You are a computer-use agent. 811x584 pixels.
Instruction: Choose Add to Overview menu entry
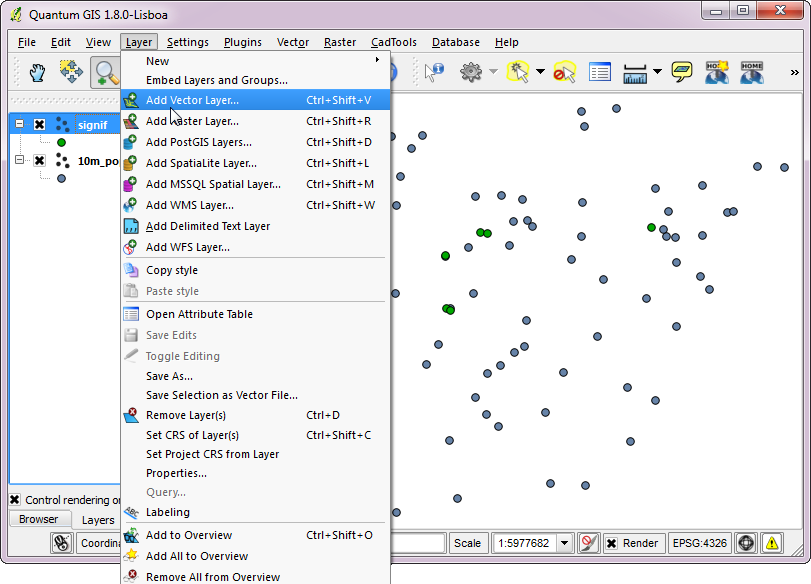(x=256, y=535)
